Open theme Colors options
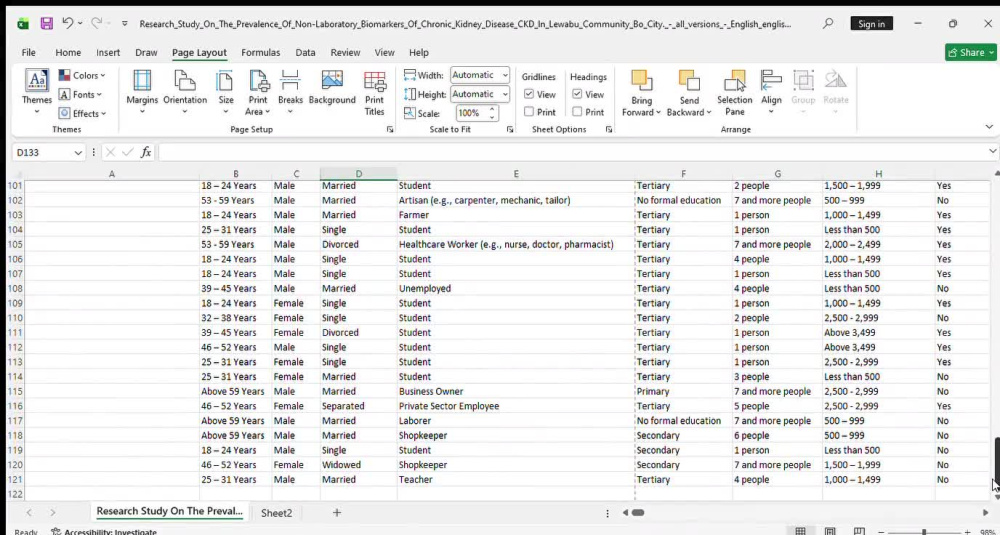Image resolution: width=1000 pixels, height=535 pixels. click(x=82, y=75)
